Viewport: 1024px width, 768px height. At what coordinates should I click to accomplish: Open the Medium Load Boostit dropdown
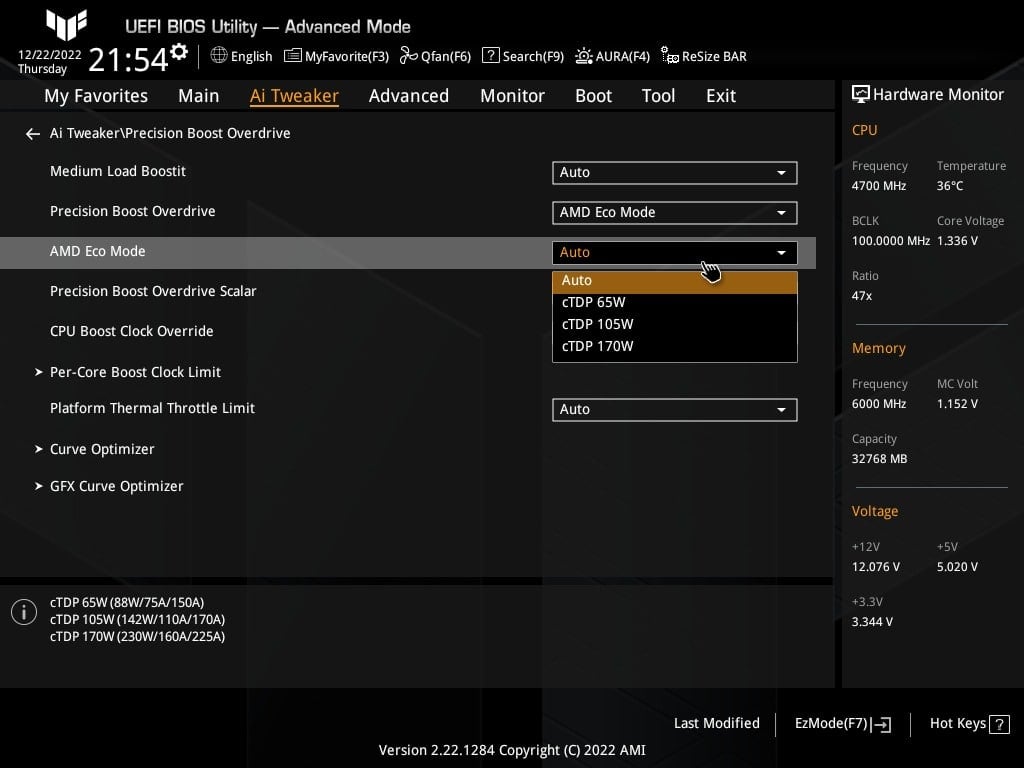tap(675, 172)
